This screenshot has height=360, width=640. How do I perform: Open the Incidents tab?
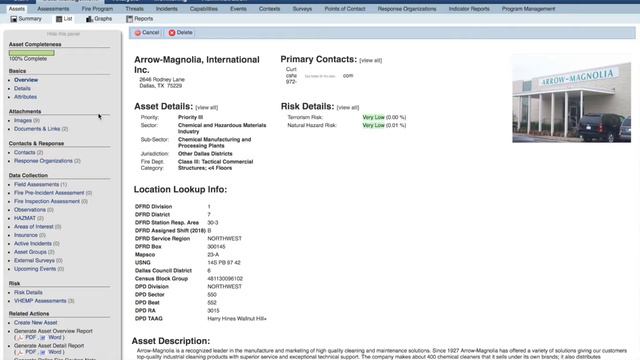(167, 9)
